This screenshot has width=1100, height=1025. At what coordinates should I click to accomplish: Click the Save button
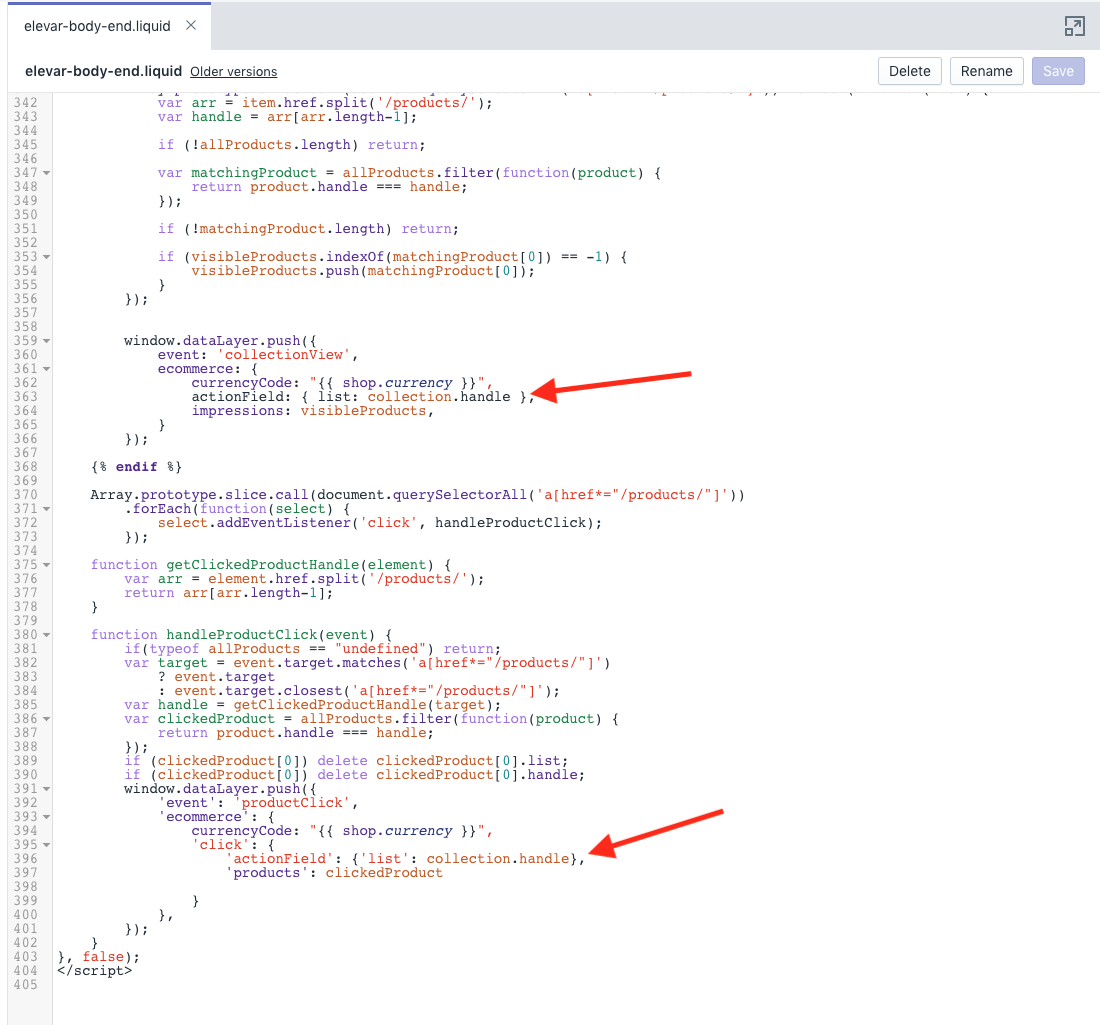tap(1058, 71)
